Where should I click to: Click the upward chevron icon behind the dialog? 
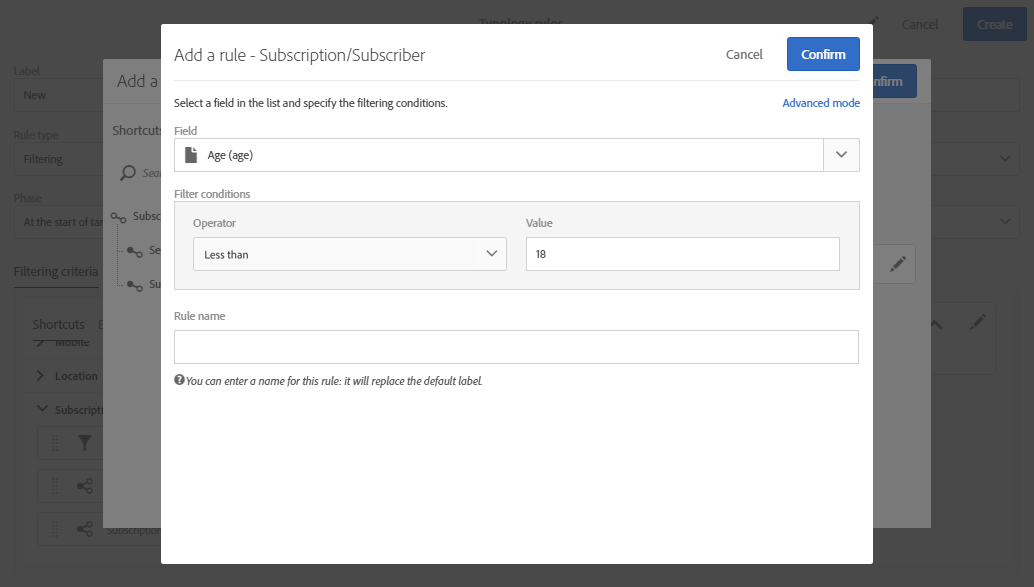pos(936,323)
